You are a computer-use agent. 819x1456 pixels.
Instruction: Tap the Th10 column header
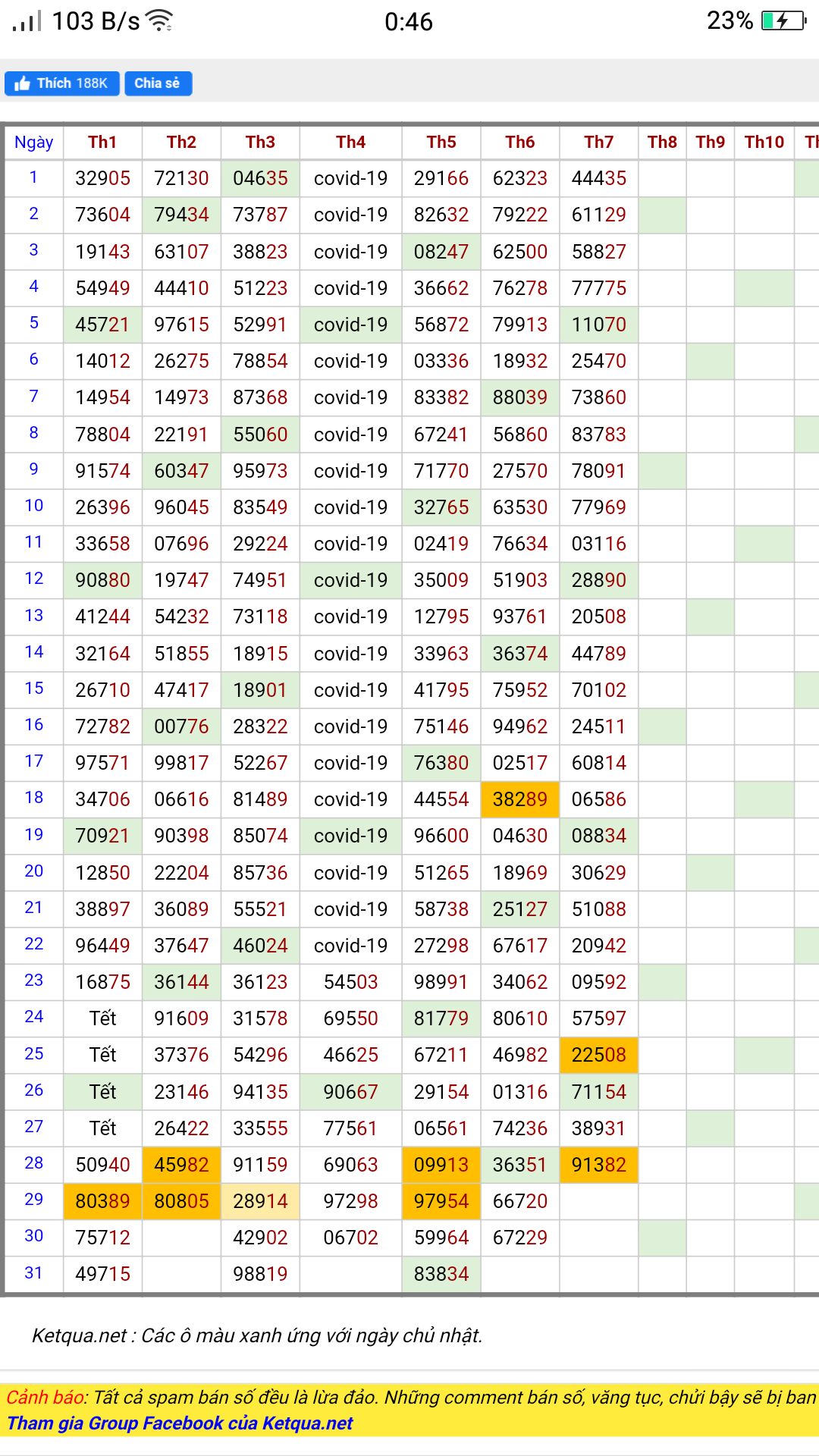764,142
